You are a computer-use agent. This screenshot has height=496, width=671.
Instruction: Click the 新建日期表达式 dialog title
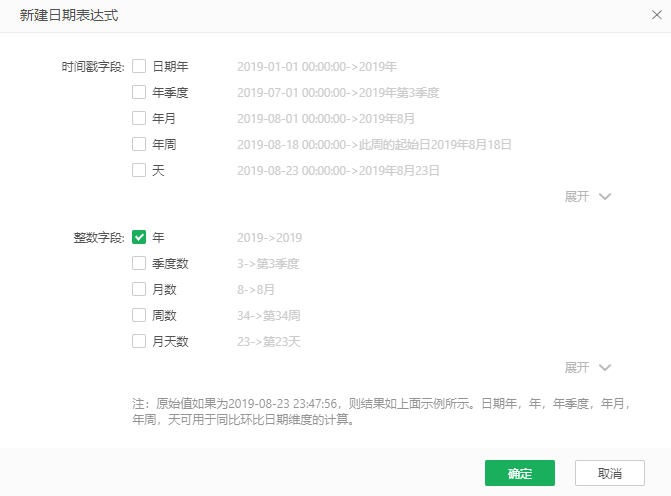point(74,17)
